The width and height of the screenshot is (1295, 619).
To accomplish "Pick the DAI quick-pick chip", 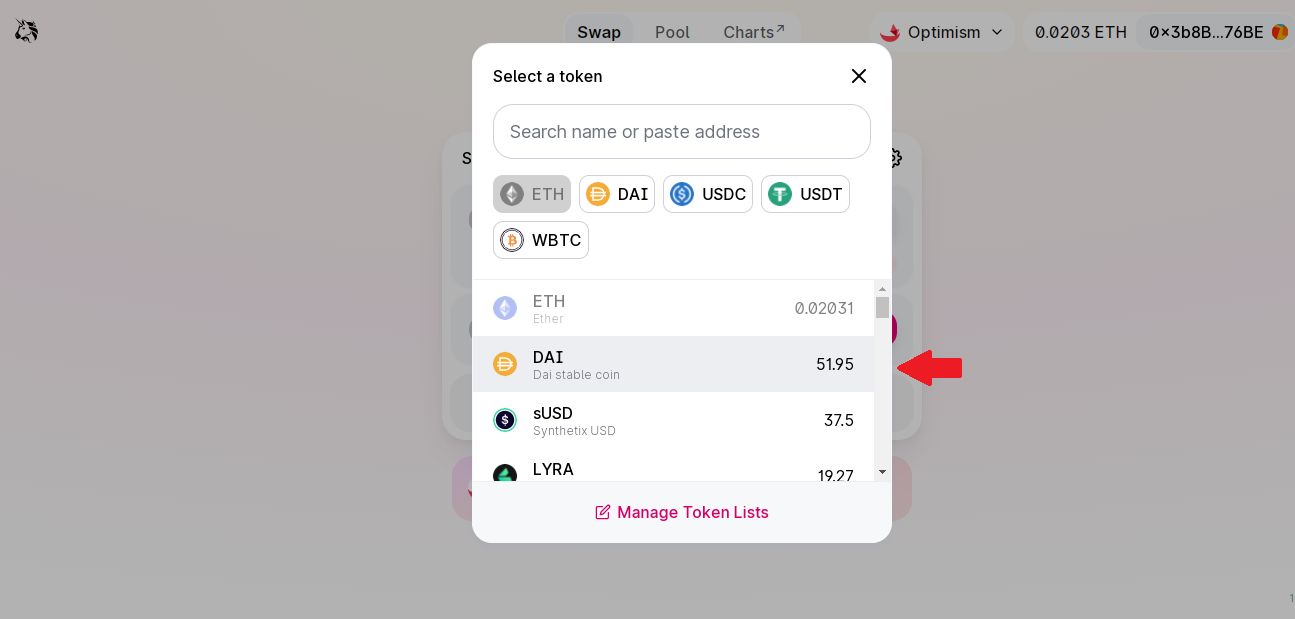I will pyautogui.click(x=617, y=194).
